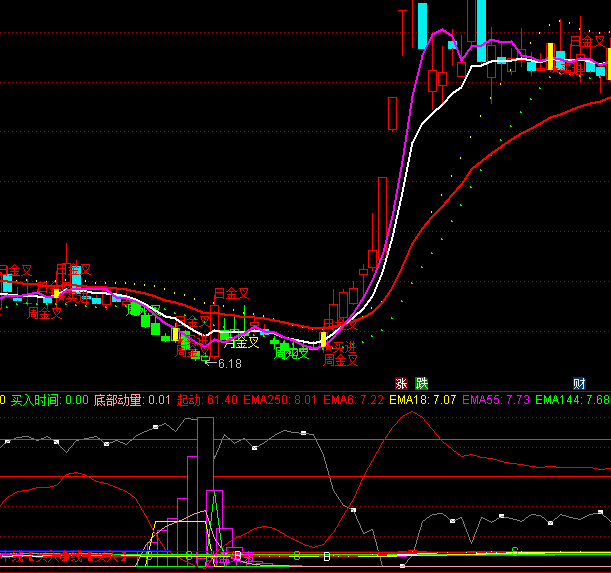Image resolution: width=611 pixels, height=573 pixels.
Task: Click the 底部动量 indicator label
Action: click(118, 400)
